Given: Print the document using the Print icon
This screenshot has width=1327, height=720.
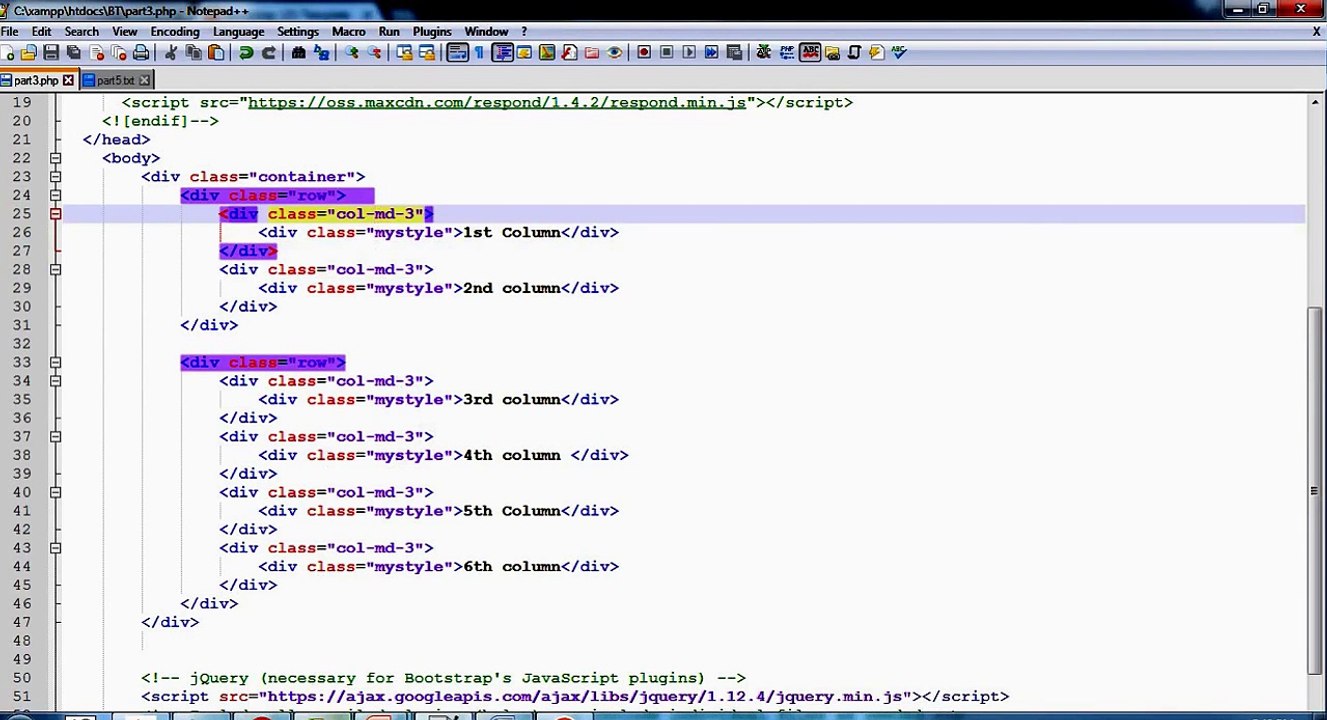Looking at the screenshot, I should point(141,52).
